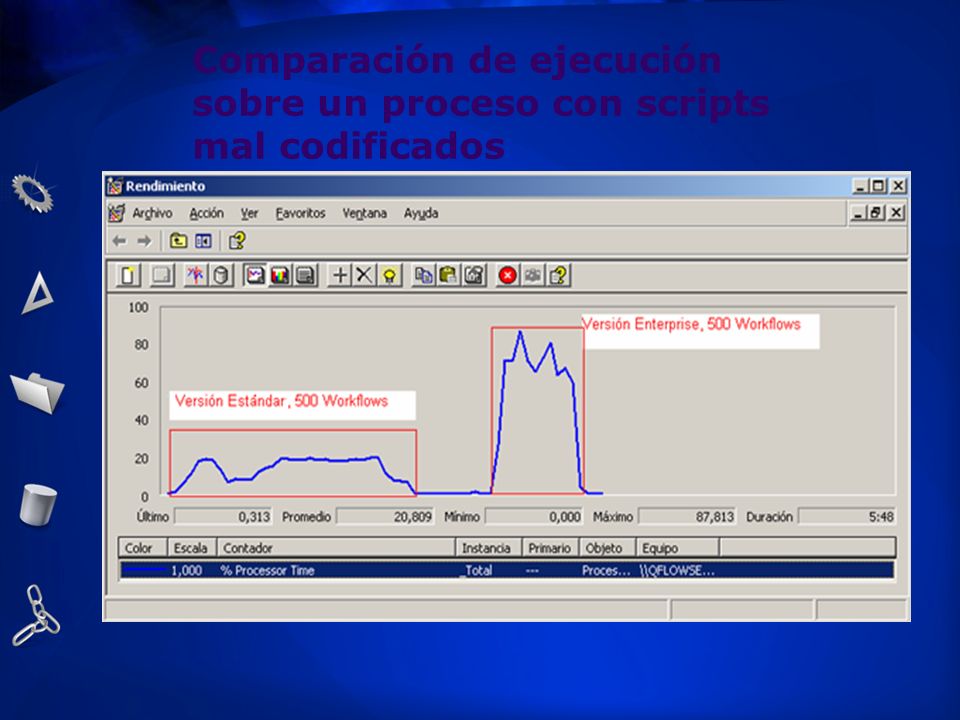Restore the inner console child window
The image size is (960, 720).
[x=877, y=212]
